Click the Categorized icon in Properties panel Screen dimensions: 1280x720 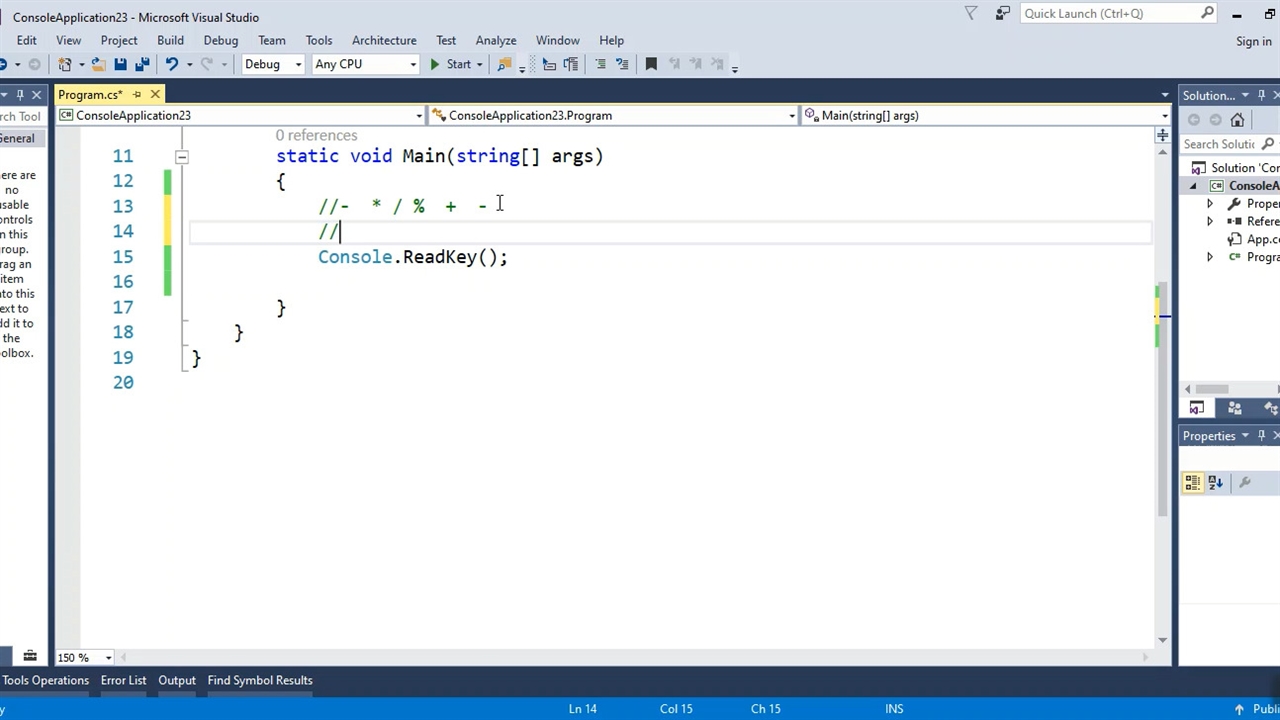pyautogui.click(x=1192, y=482)
